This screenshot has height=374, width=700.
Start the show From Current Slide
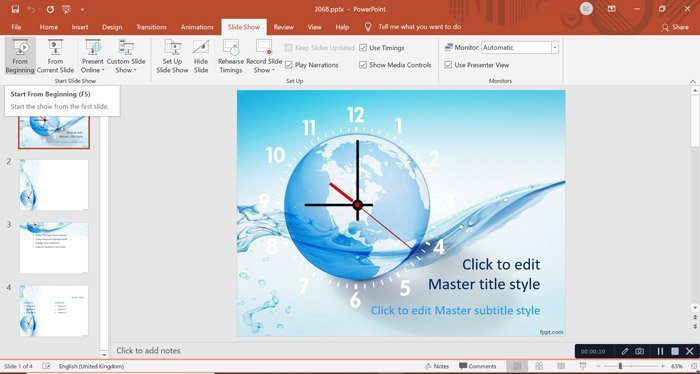[55, 56]
